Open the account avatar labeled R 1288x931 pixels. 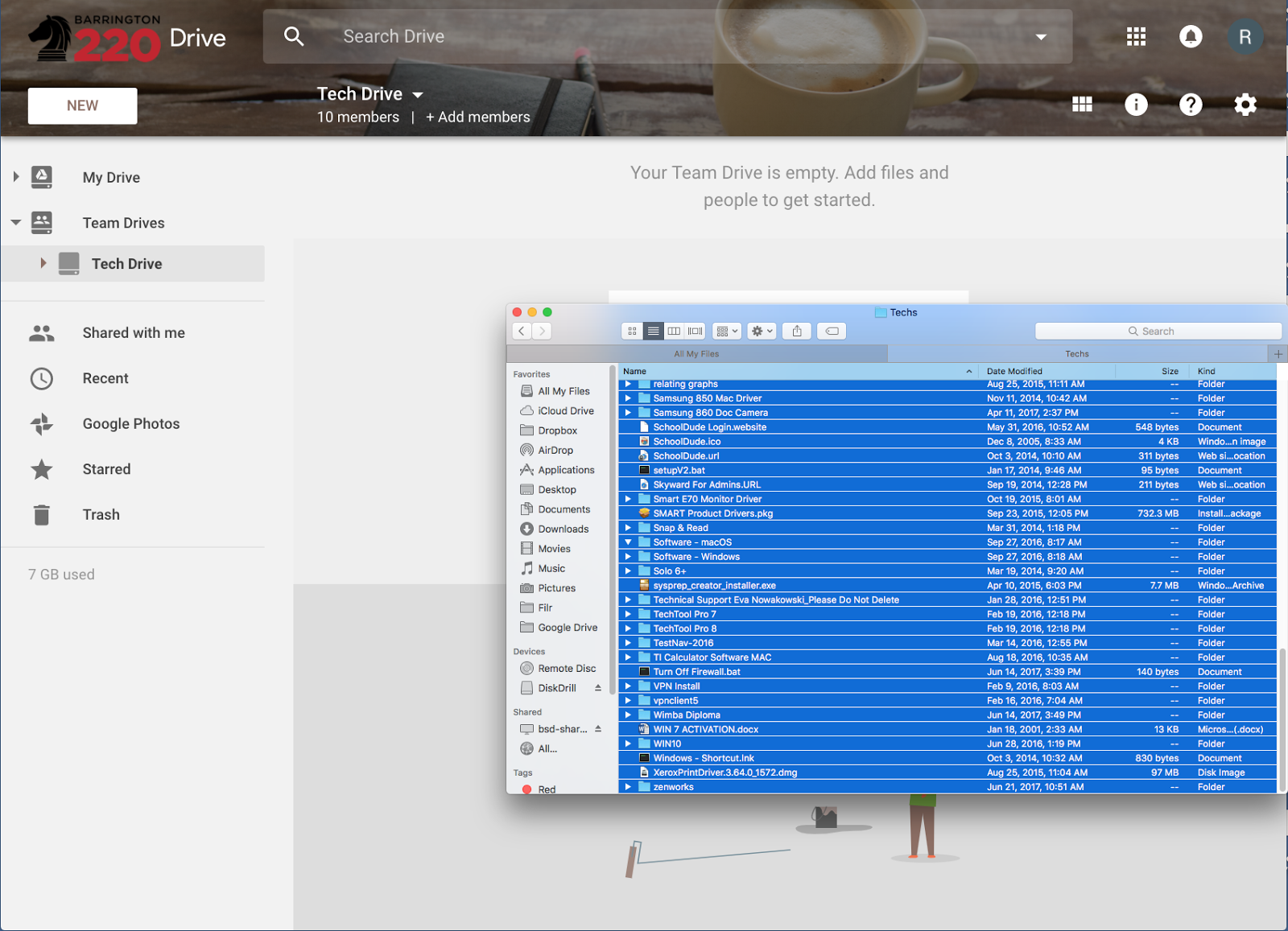tap(1245, 36)
